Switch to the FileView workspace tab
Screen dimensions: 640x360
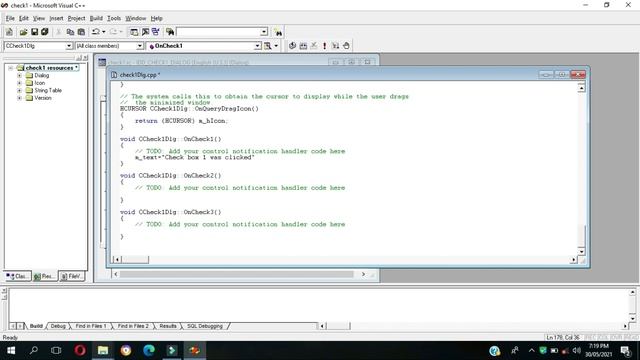pos(71,276)
